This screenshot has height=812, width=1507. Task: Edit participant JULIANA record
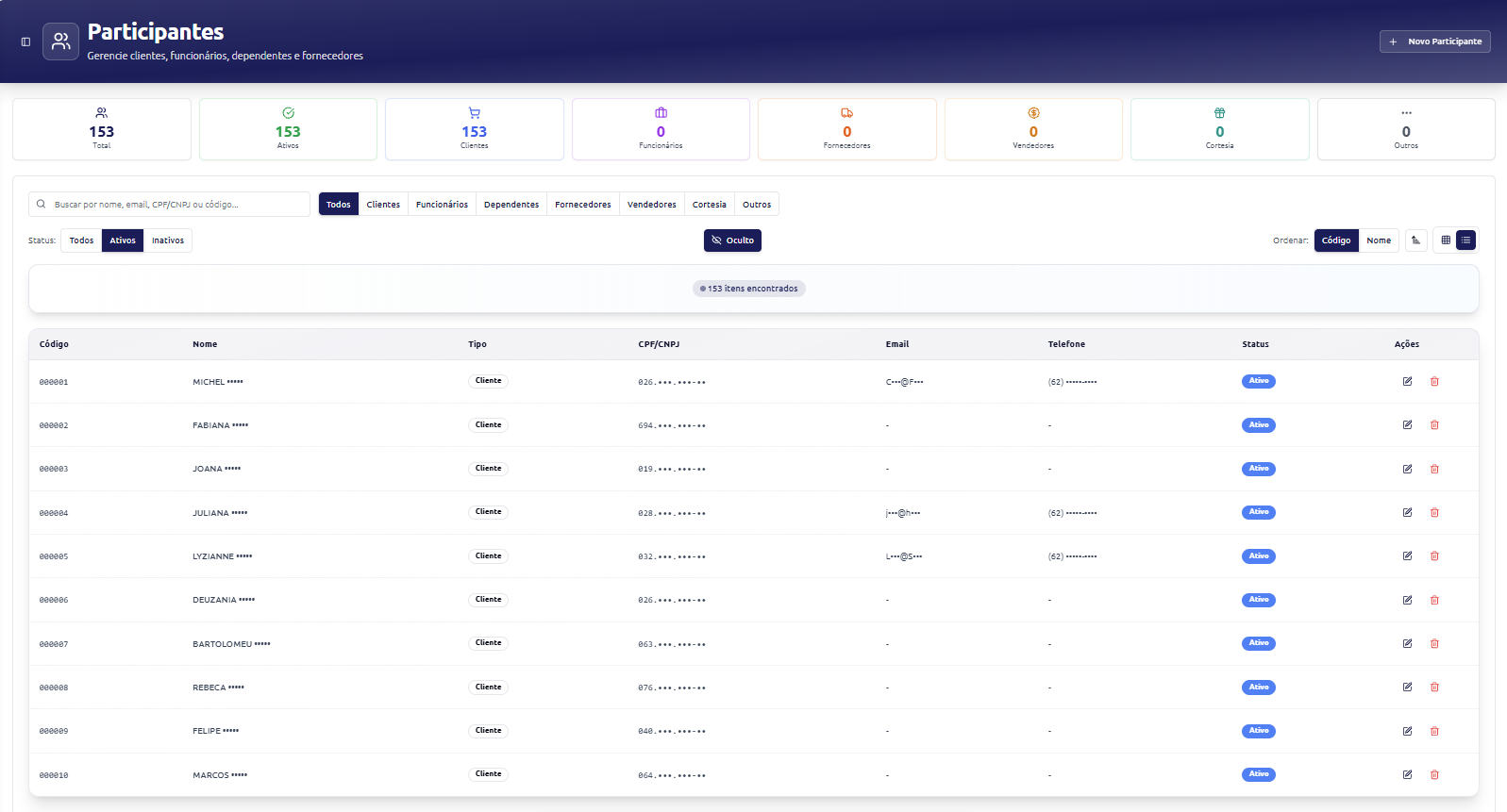1407,513
